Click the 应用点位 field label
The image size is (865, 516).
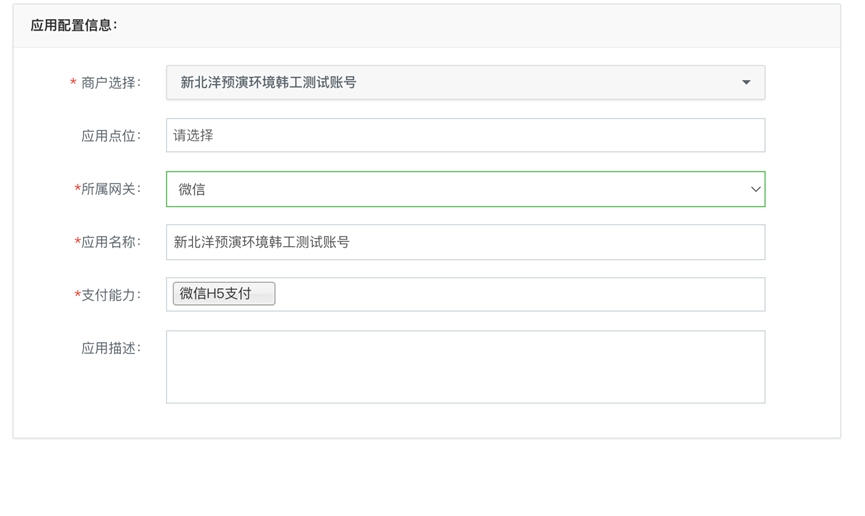point(111,136)
